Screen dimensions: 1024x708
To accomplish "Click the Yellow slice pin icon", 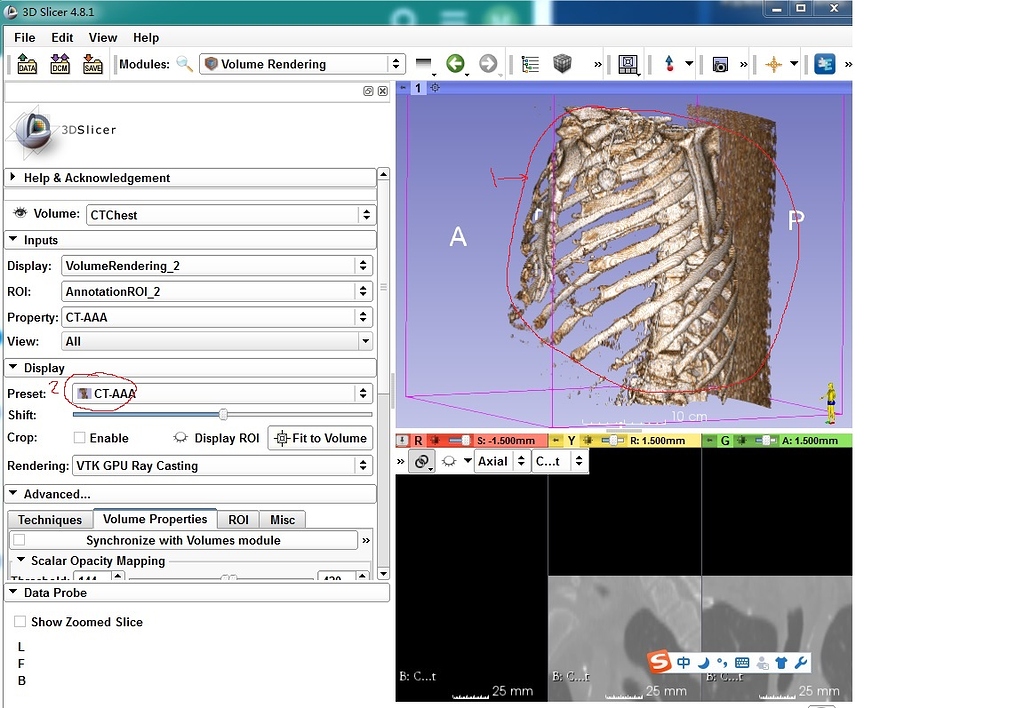I will point(556,441).
